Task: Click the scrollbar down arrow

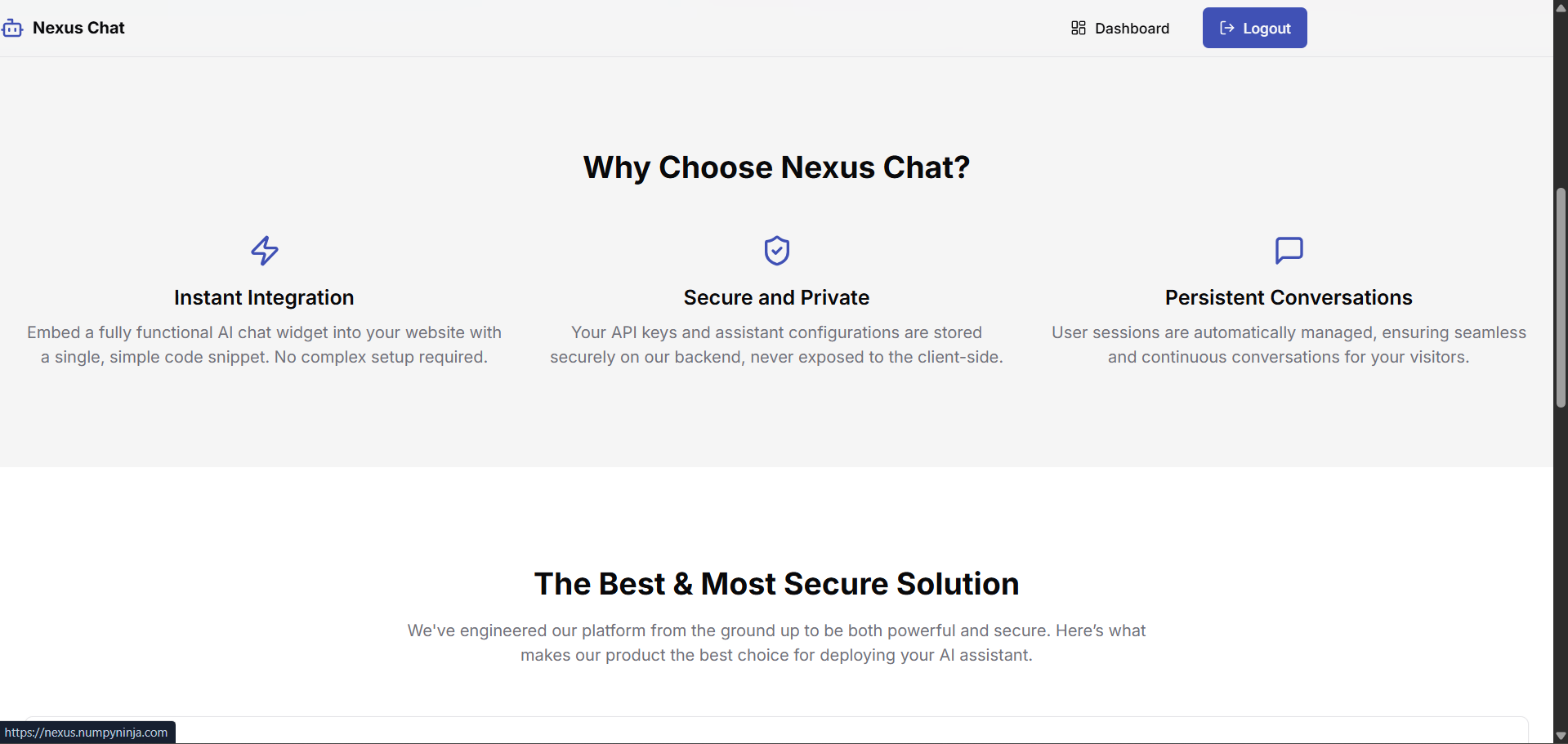Action: pos(1561,736)
